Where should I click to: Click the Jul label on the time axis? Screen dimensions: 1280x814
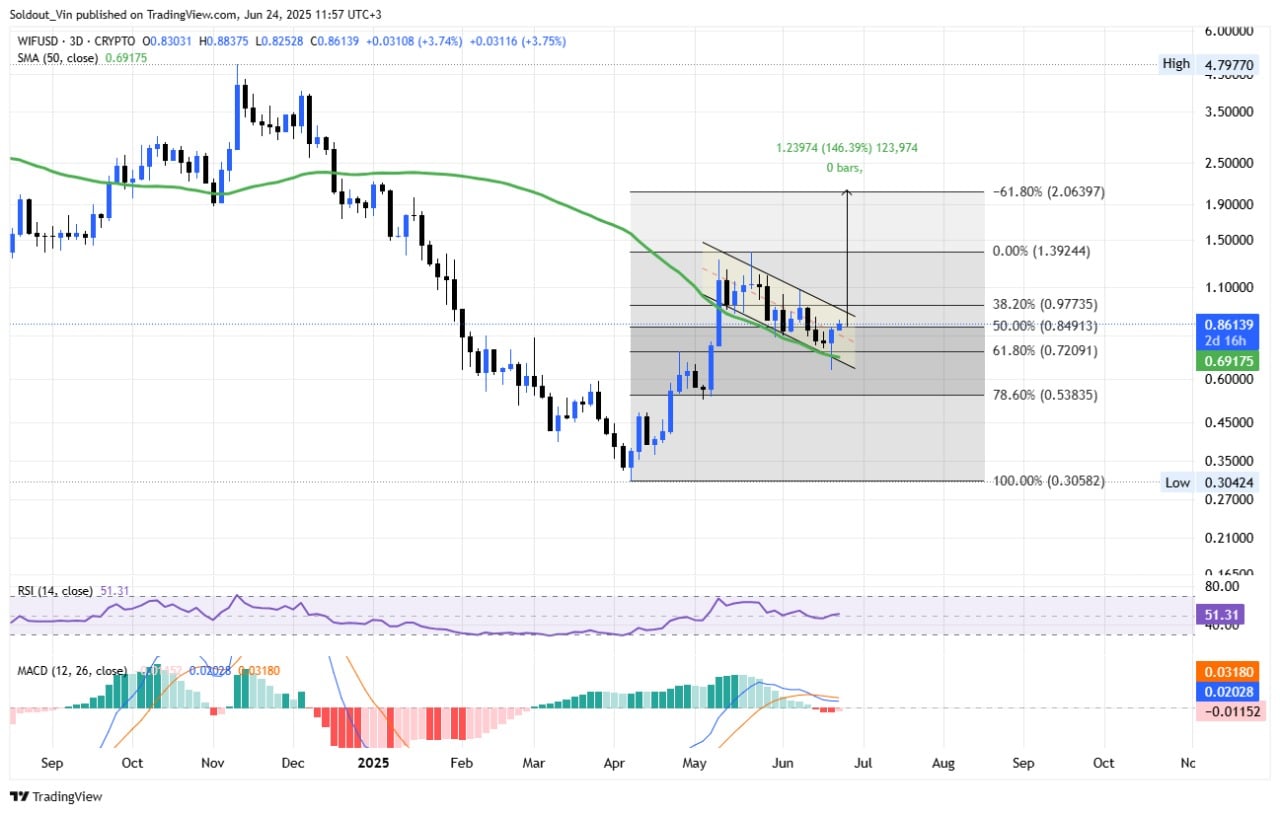863,763
